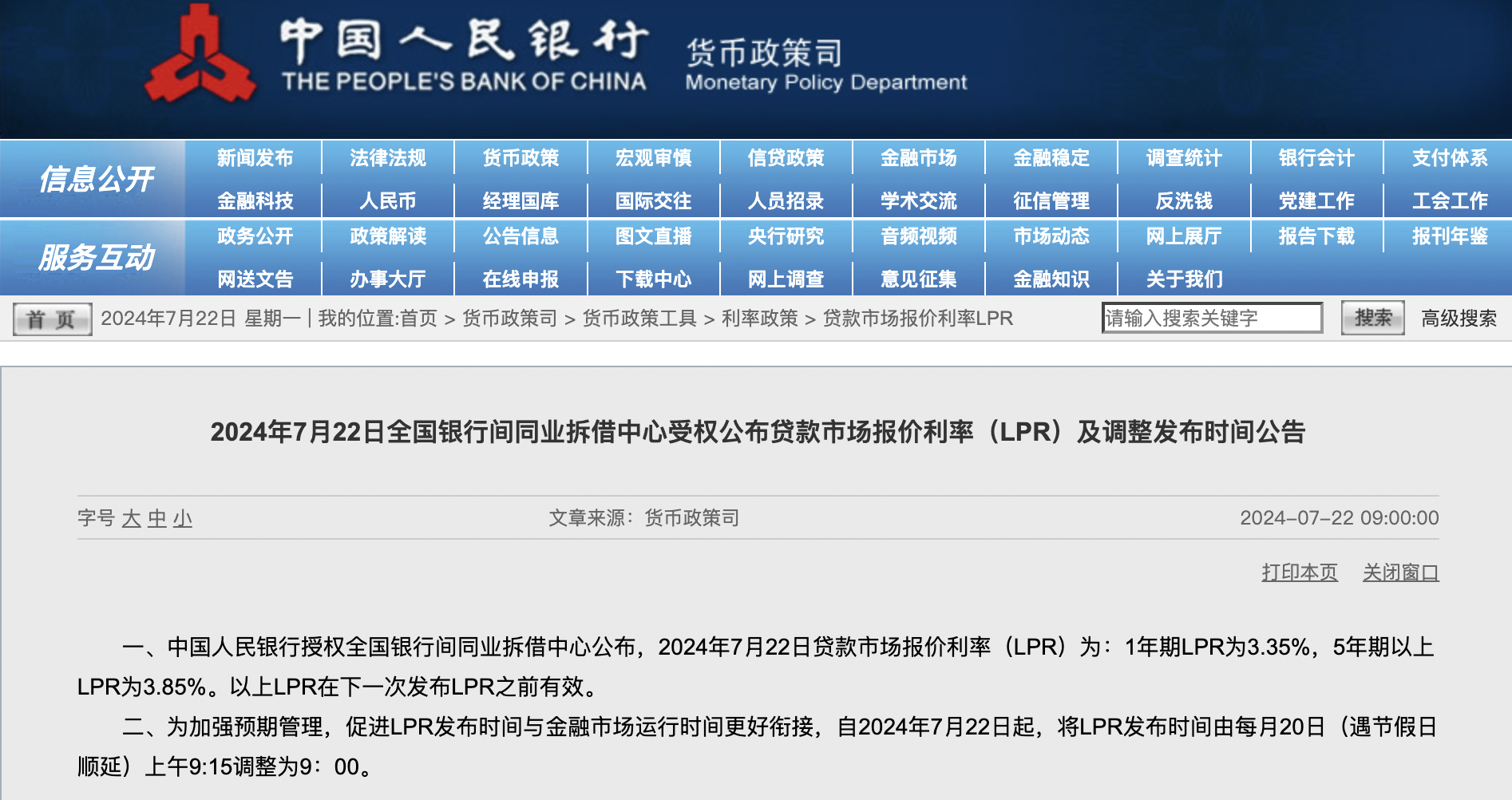Click the 服务互动 section header
The image size is (1512, 800).
[x=96, y=257]
